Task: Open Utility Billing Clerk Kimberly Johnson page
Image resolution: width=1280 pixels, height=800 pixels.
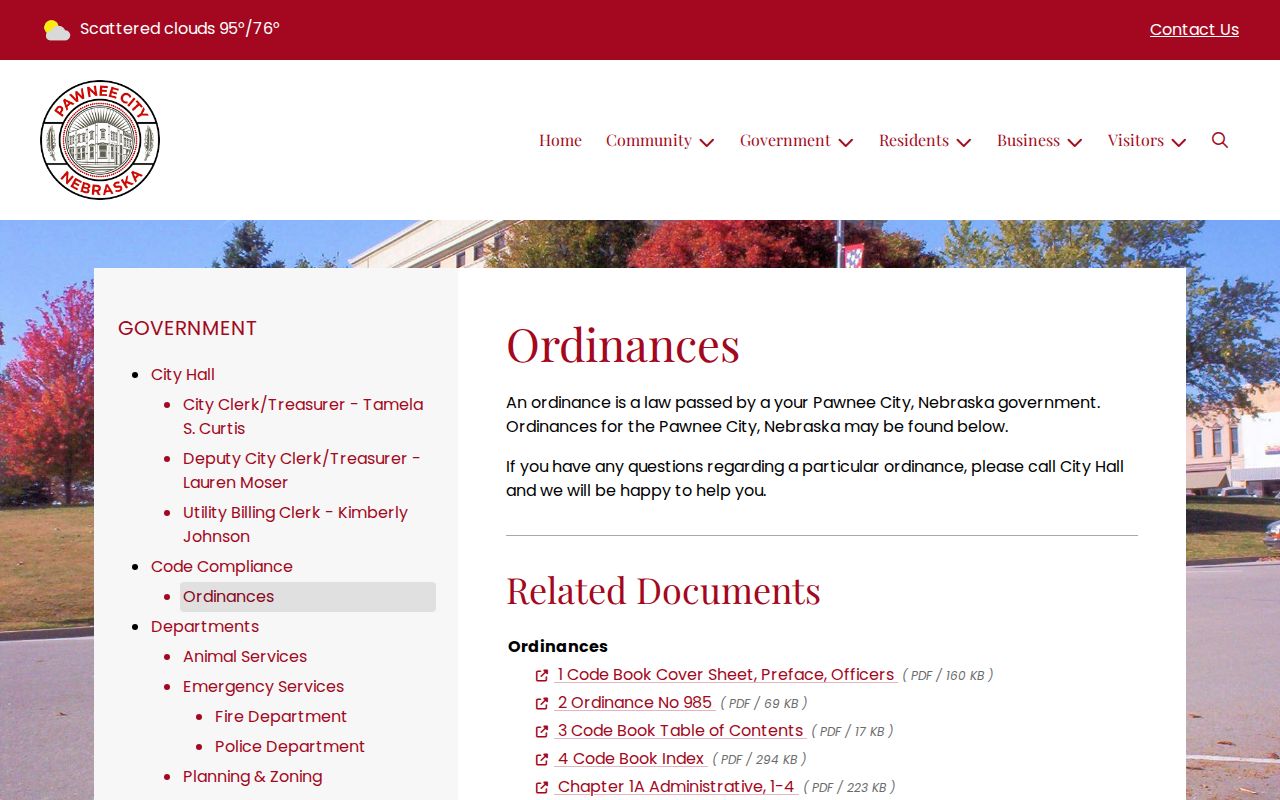Action: pos(295,524)
